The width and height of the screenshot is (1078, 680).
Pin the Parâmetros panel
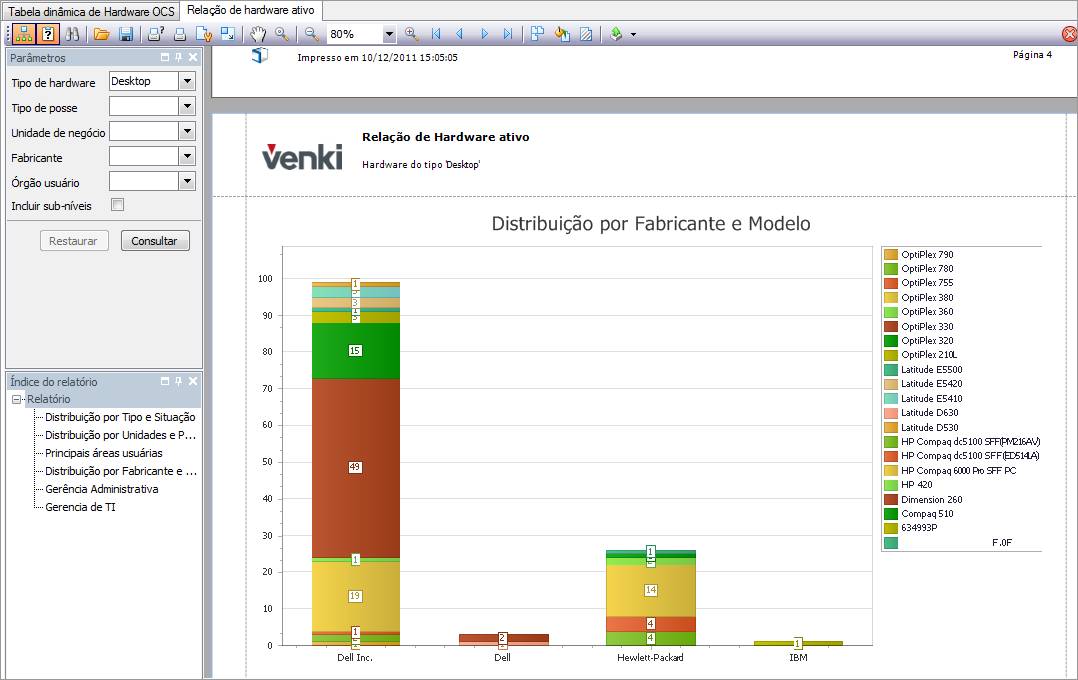pyautogui.click(x=179, y=58)
